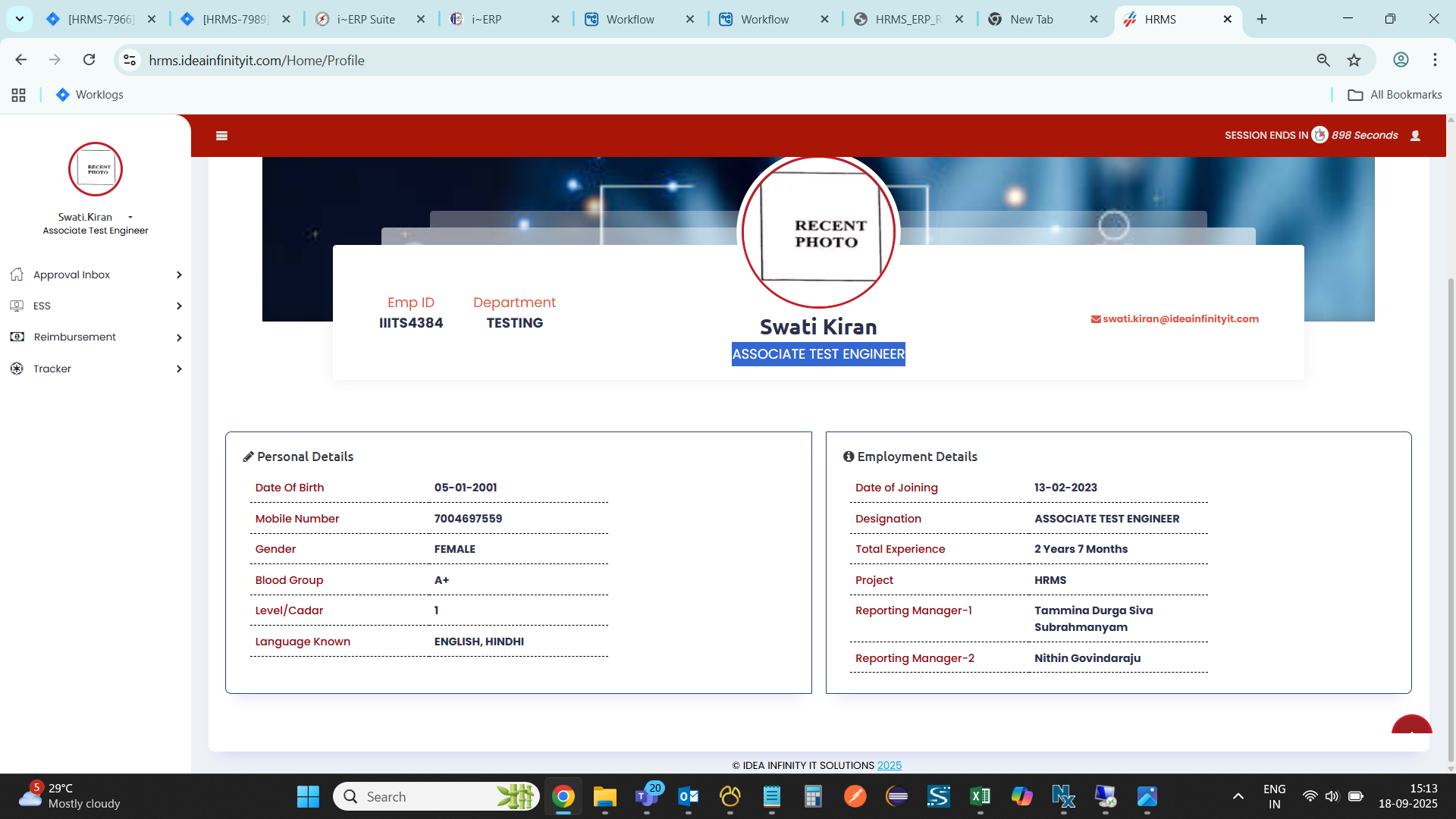Click the large Recent Photo profile picture
This screenshot has height=819, width=1456.
click(818, 232)
